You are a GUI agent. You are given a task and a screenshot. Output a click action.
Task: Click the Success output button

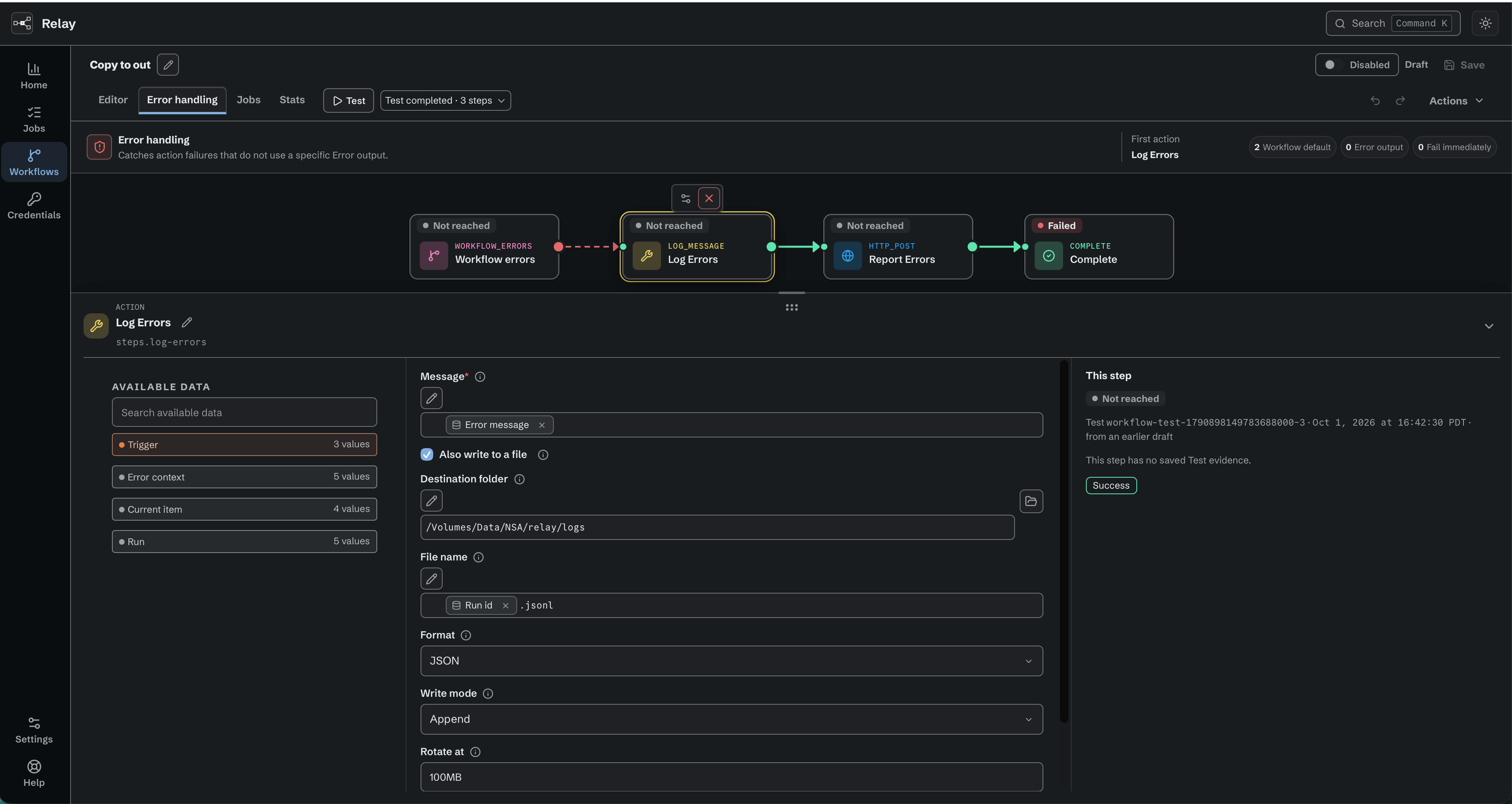[1111, 485]
